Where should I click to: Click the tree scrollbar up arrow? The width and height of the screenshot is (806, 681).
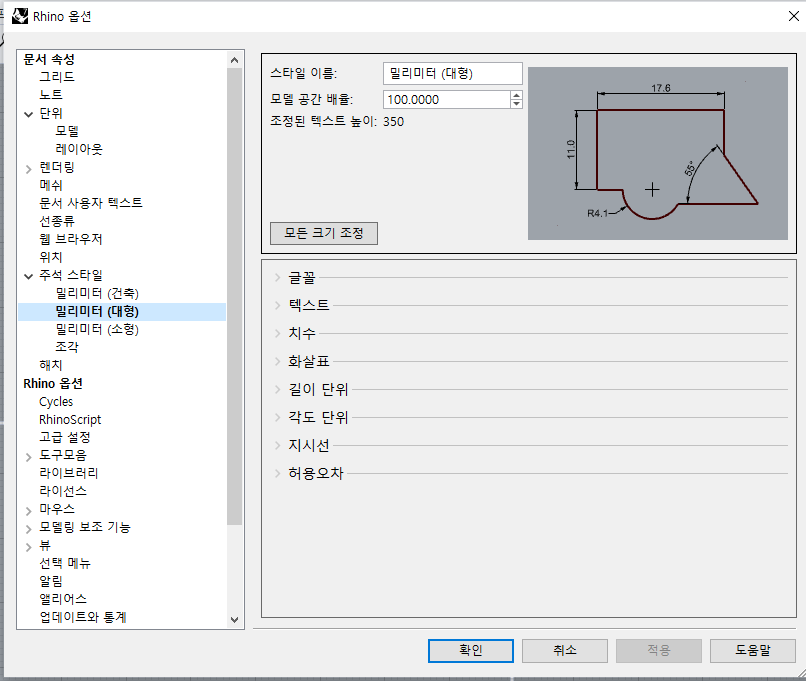click(234, 60)
